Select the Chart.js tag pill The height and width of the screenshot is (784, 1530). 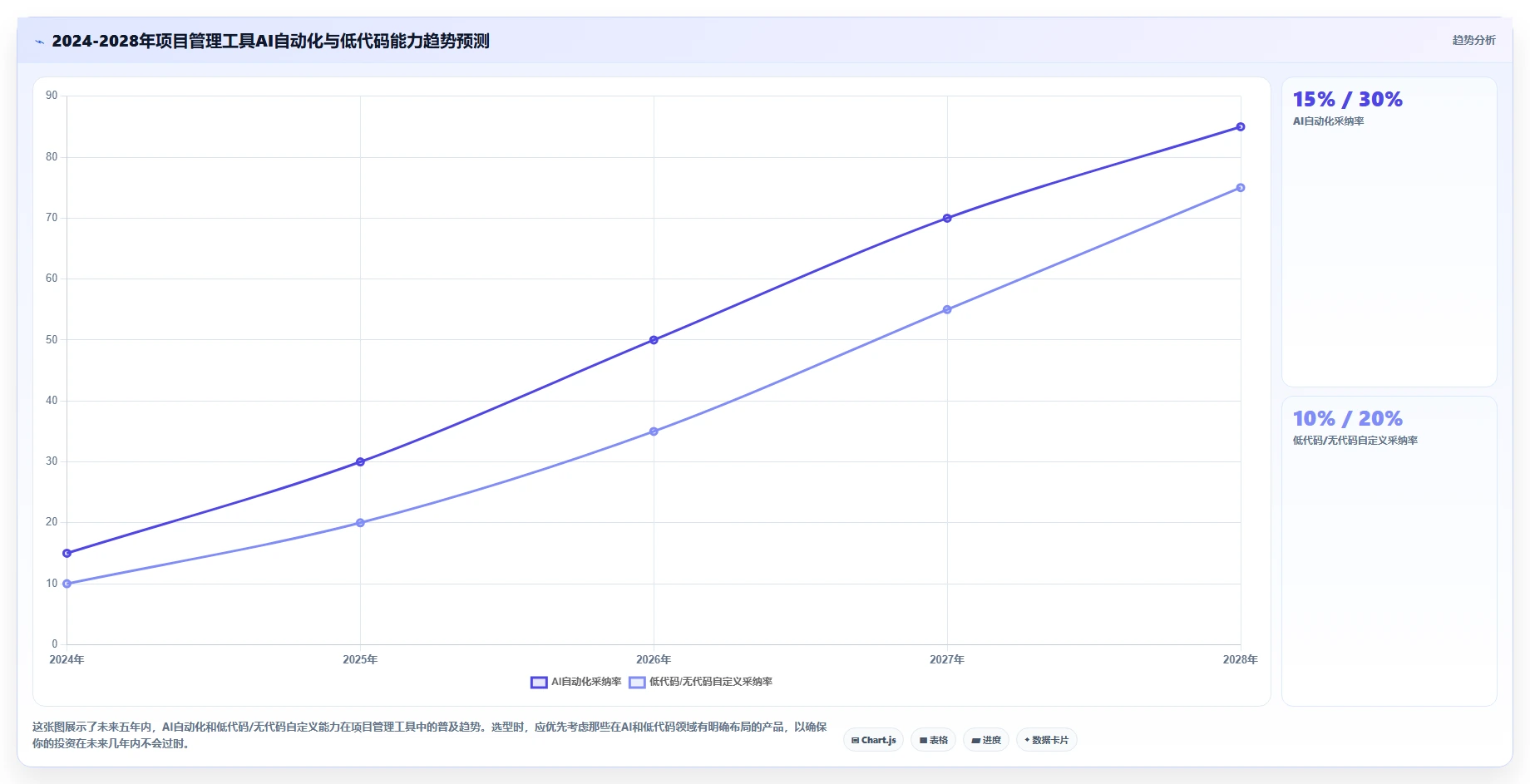[x=873, y=740]
